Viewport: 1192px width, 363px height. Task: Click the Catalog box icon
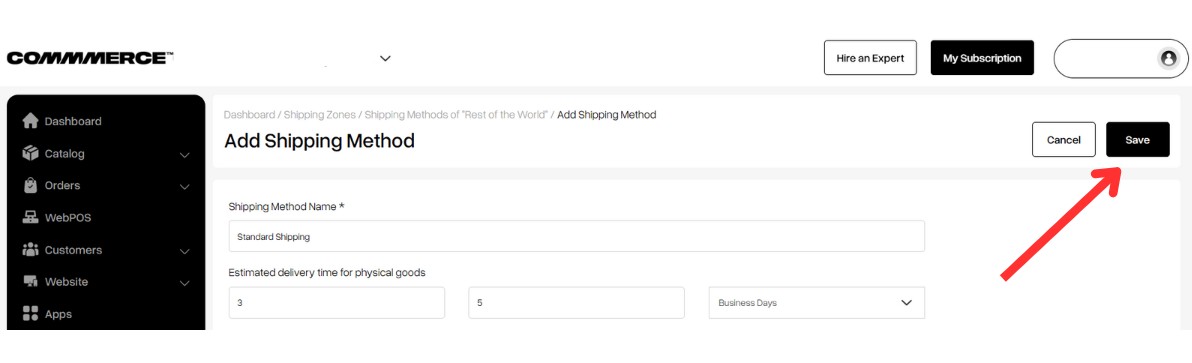click(x=30, y=153)
